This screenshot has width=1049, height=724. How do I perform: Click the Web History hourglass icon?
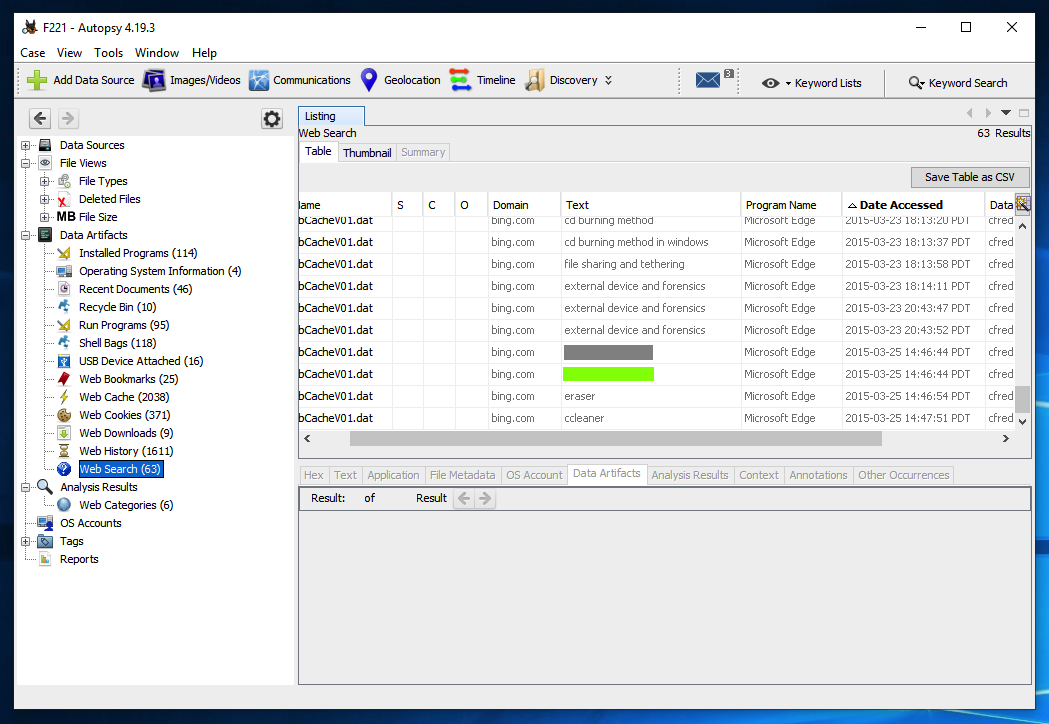coord(64,451)
